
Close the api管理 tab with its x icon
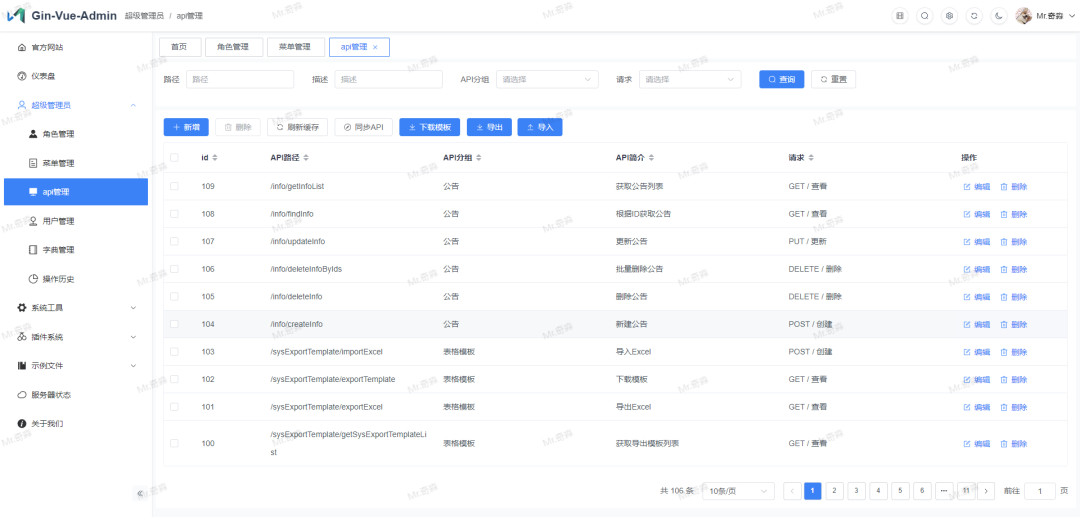pyautogui.click(x=375, y=47)
